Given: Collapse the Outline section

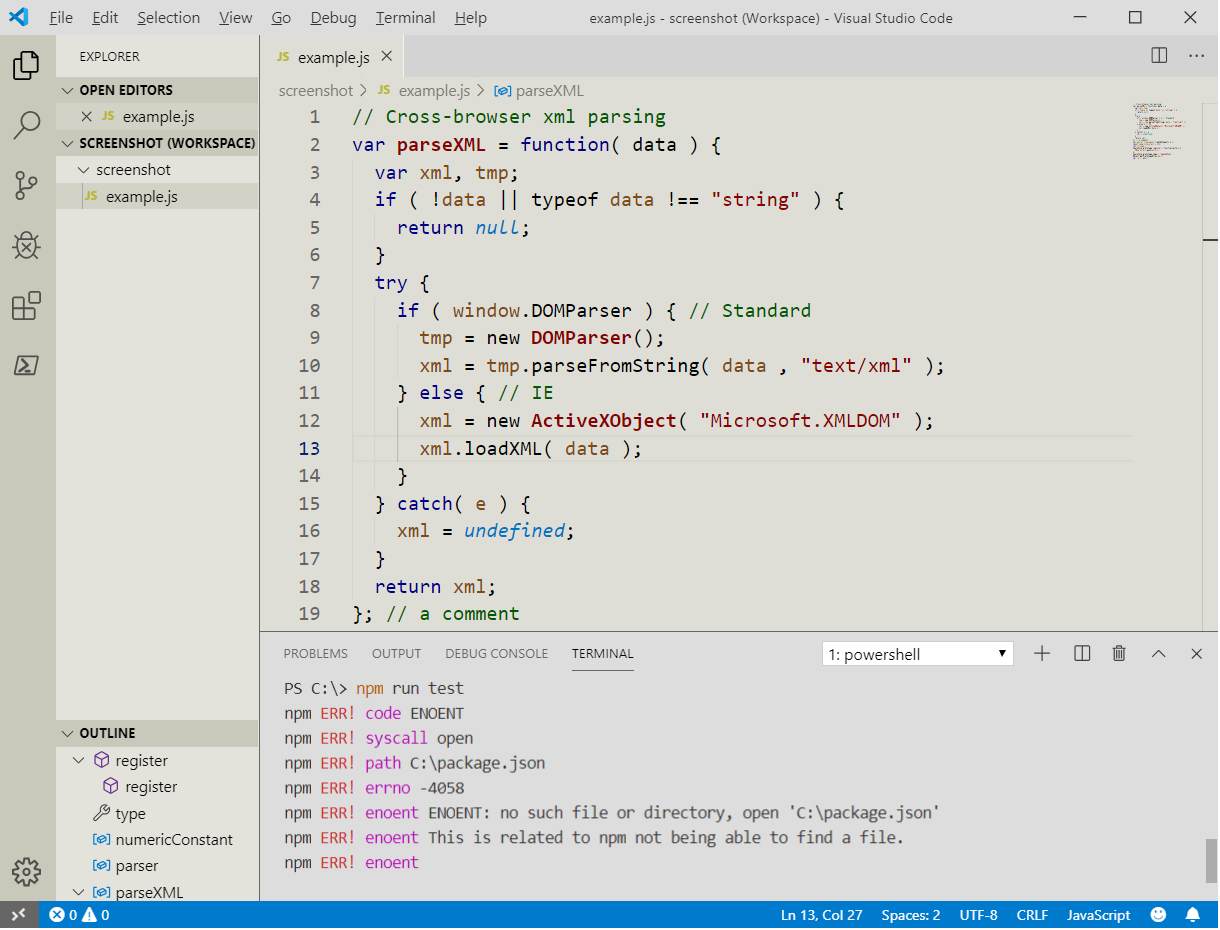Looking at the screenshot, I should tap(68, 733).
